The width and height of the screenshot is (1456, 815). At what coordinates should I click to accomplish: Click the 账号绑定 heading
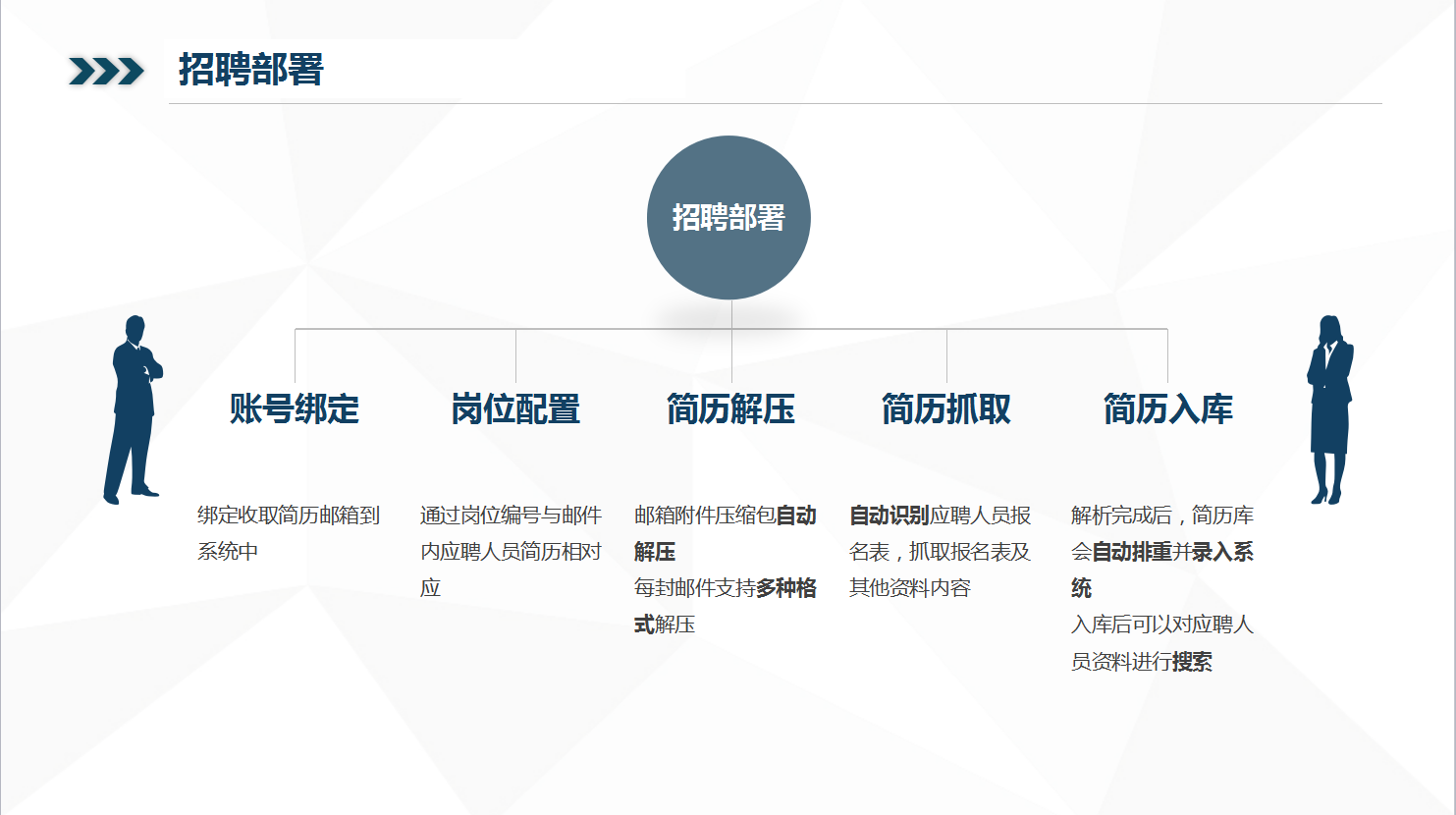pos(295,408)
